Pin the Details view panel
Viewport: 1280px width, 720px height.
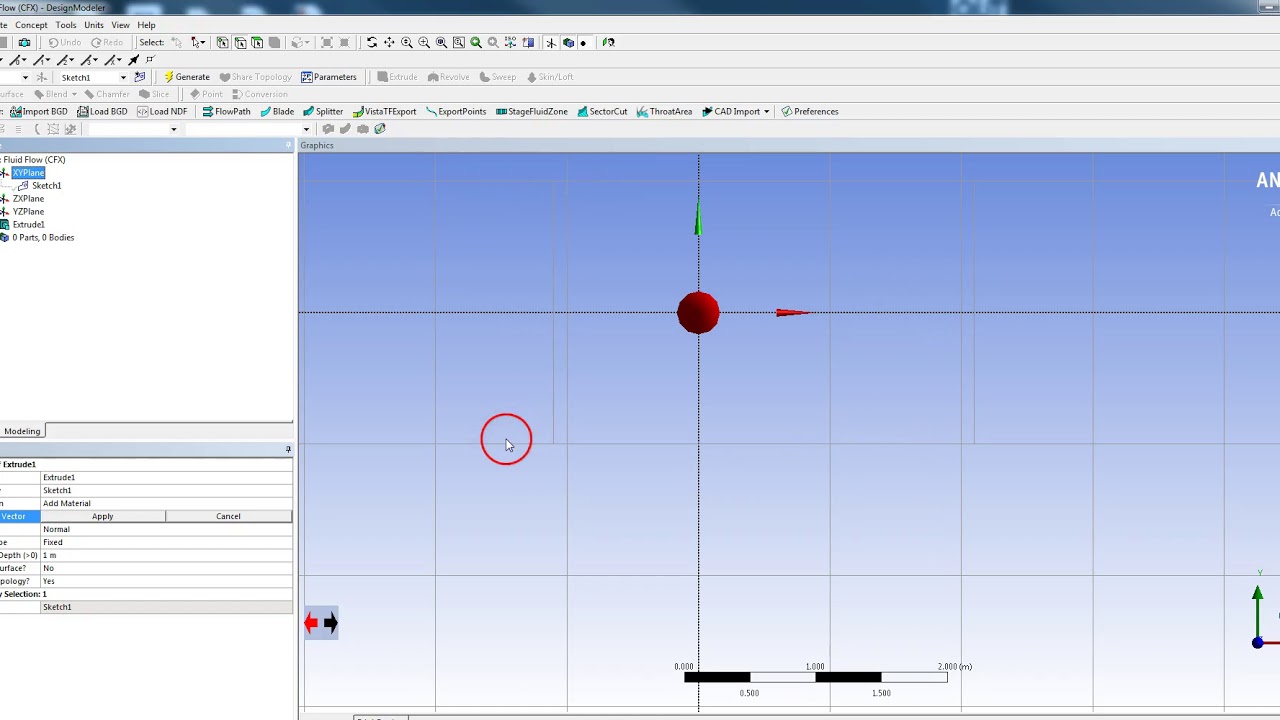click(288, 450)
